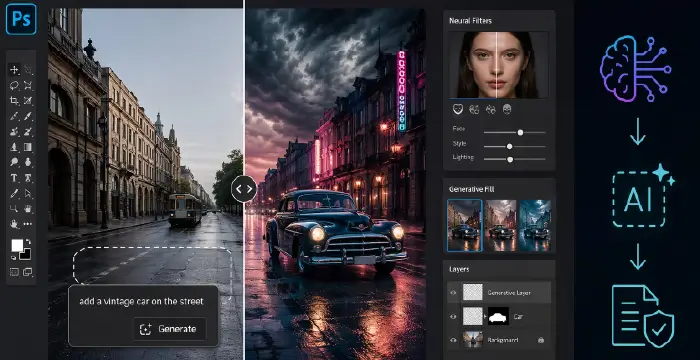Select the horizontal Type tool
This screenshot has height=360, width=700.
click(14, 178)
